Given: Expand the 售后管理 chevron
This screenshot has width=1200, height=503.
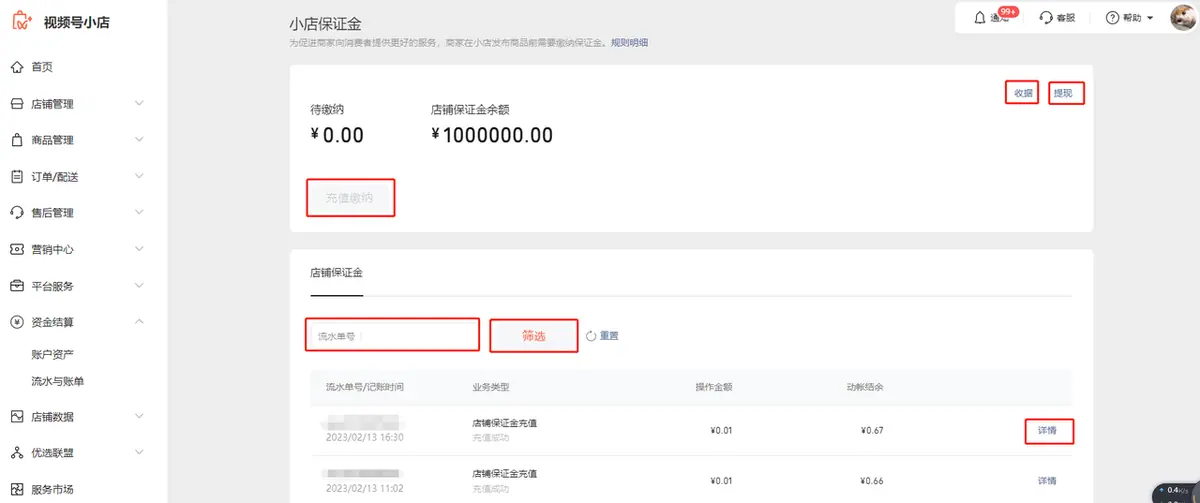Looking at the screenshot, I should [139, 213].
